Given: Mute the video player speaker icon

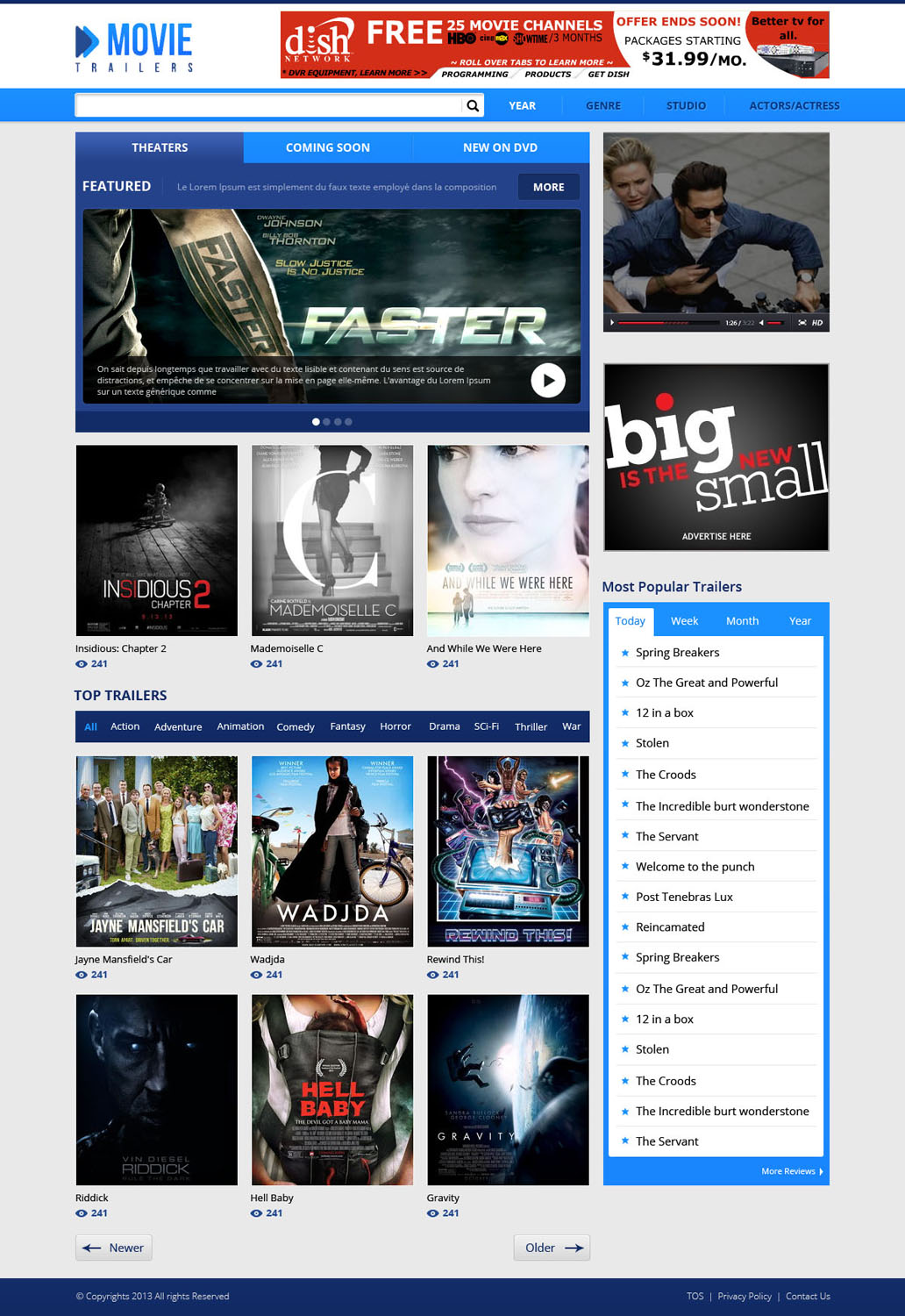Looking at the screenshot, I should (761, 322).
